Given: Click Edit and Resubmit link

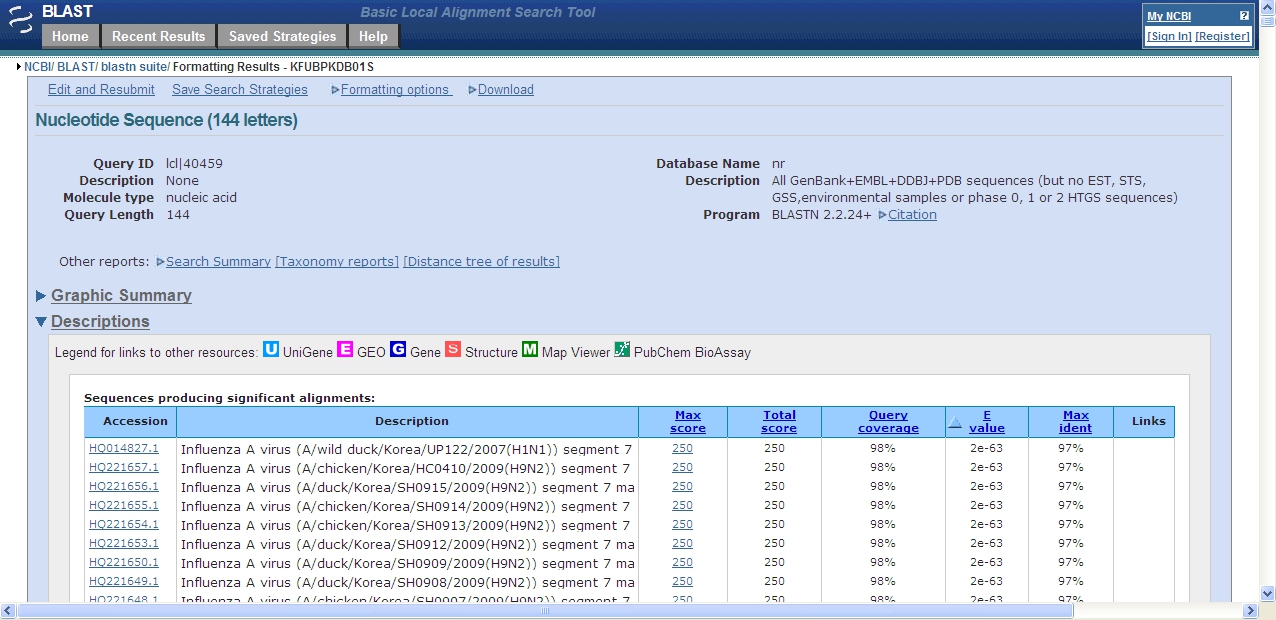Looking at the screenshot, I should pos(101,90).
